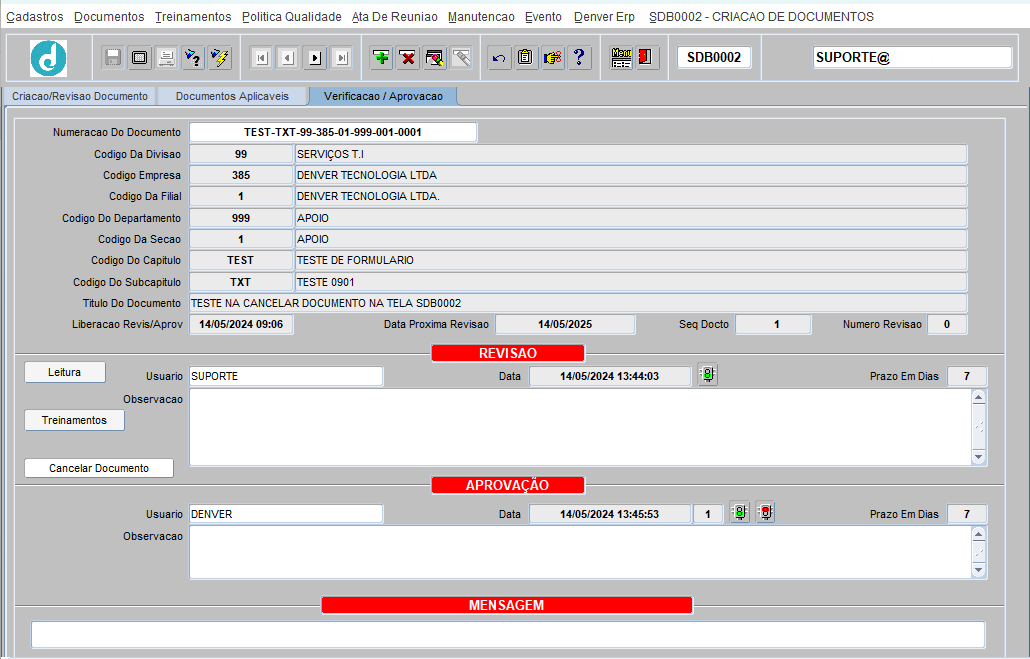The image size is (1030, 659).
Task: Click the Codigo Do Capitulo TEST field
Action: point(240,260)
